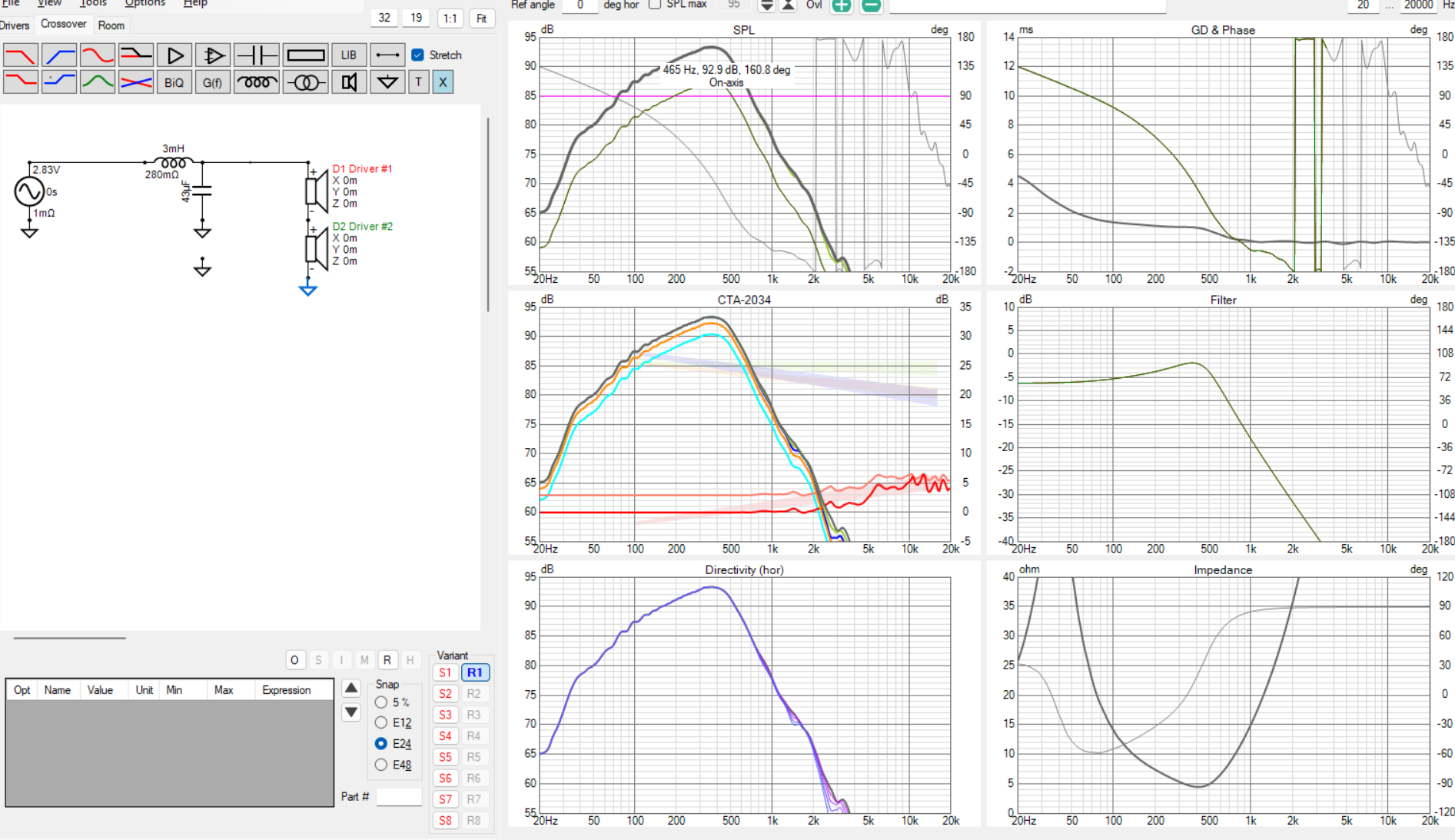Insert a G(f) transfer function block
This screenshot has height=840, width=1455.
click(213, 82)
